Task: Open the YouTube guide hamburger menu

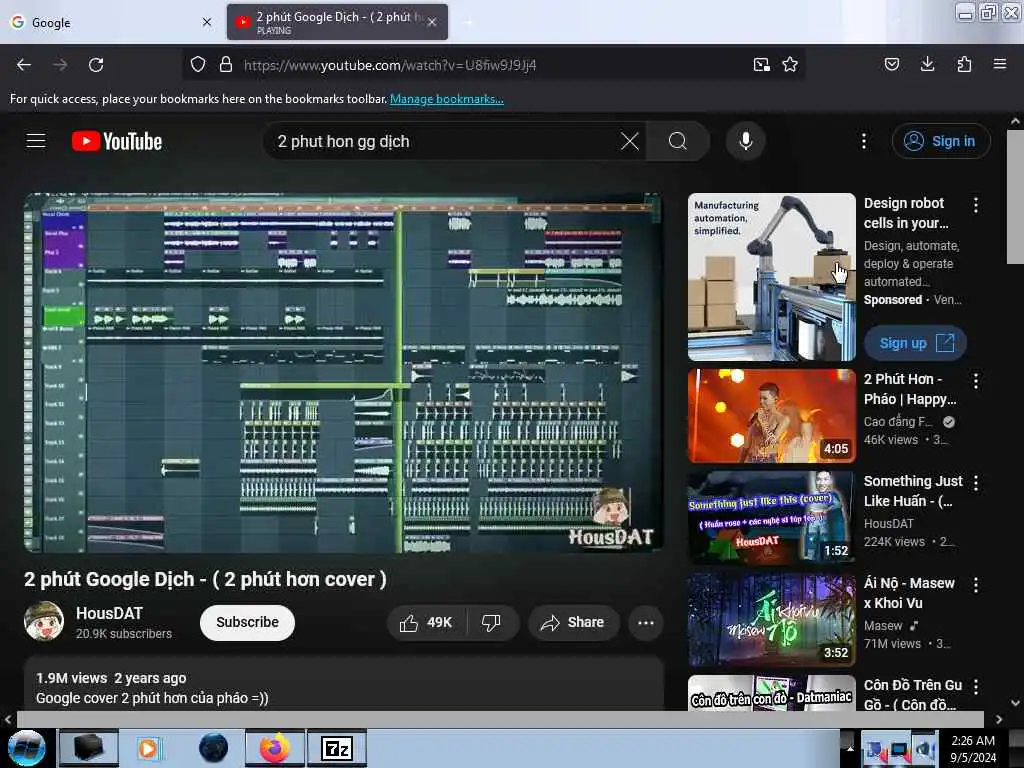Action: (36, 141)
